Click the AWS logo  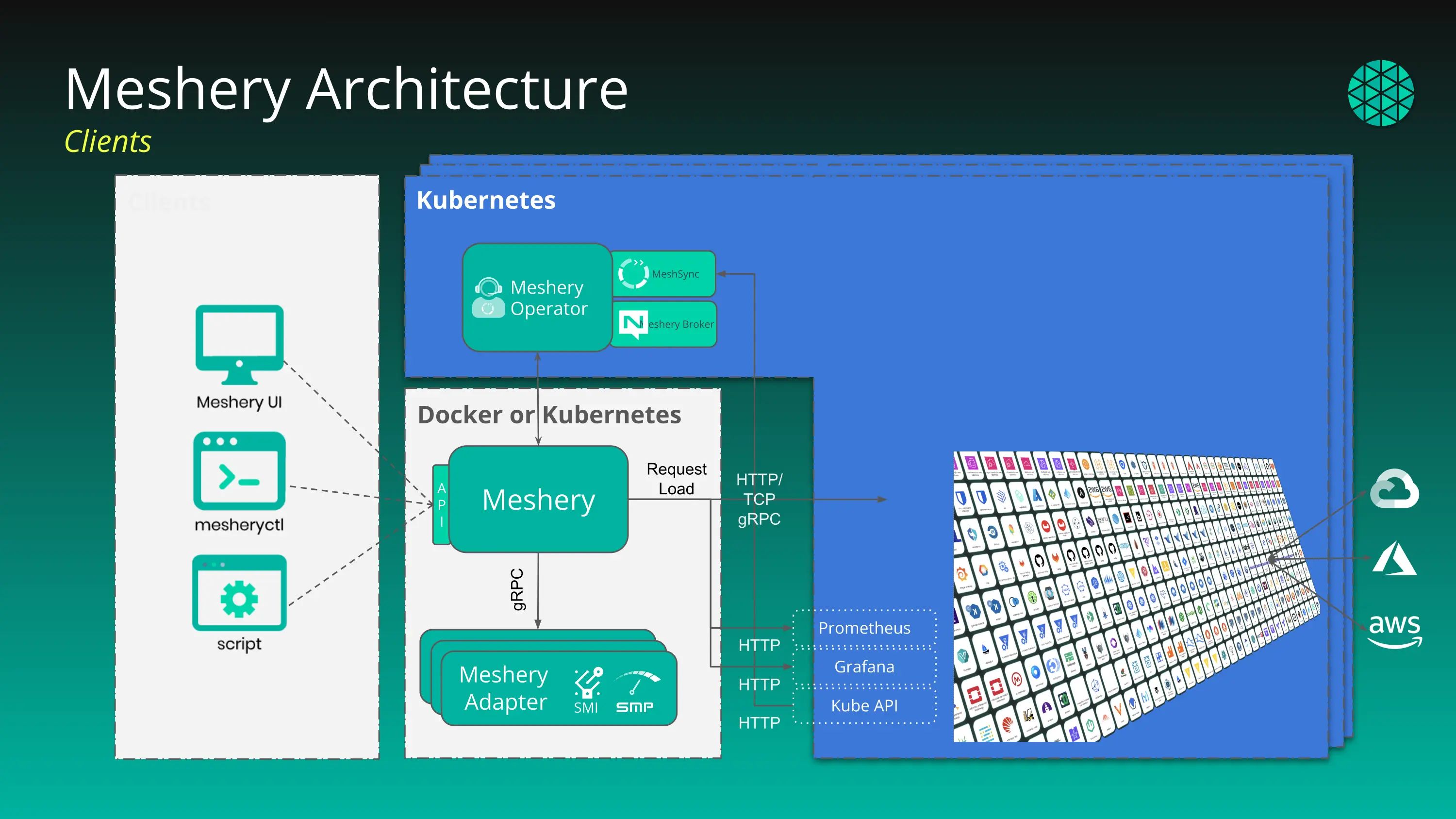(x=1394, y=630)
